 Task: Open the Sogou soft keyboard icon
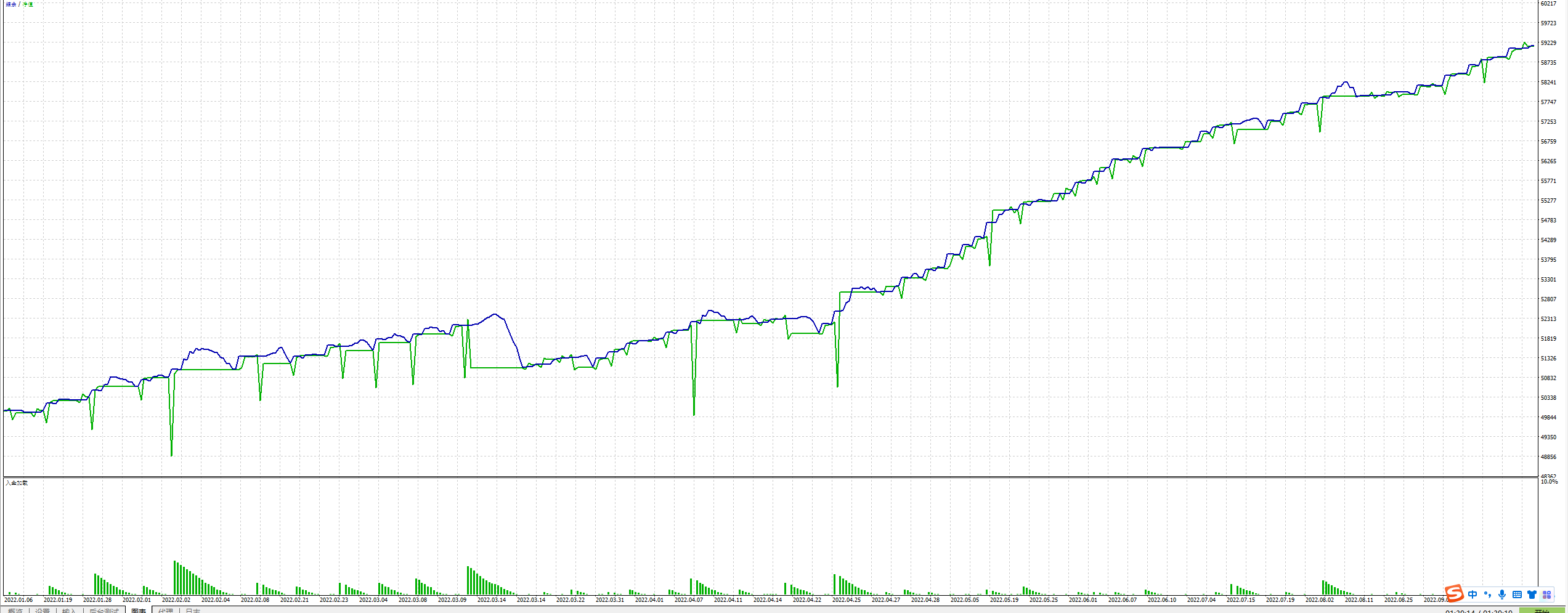(x=1517, y=595)
